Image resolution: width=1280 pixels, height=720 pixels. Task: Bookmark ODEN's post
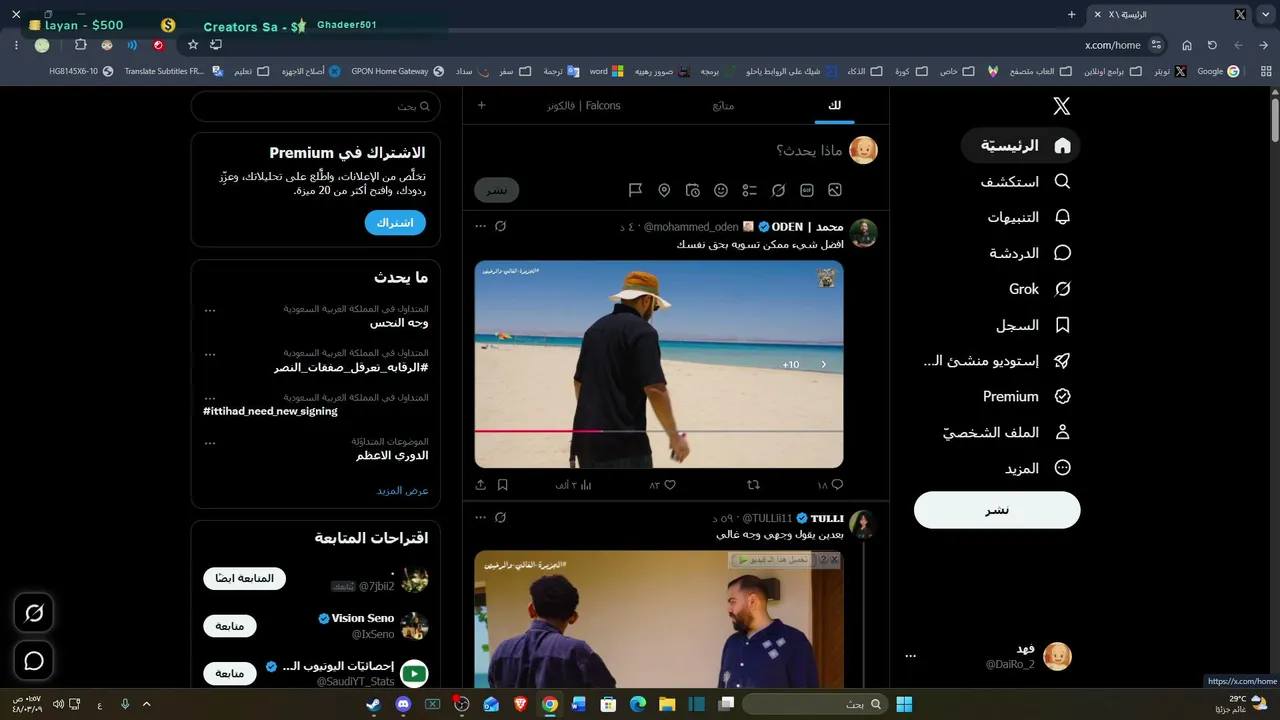(x=503, y=485)
